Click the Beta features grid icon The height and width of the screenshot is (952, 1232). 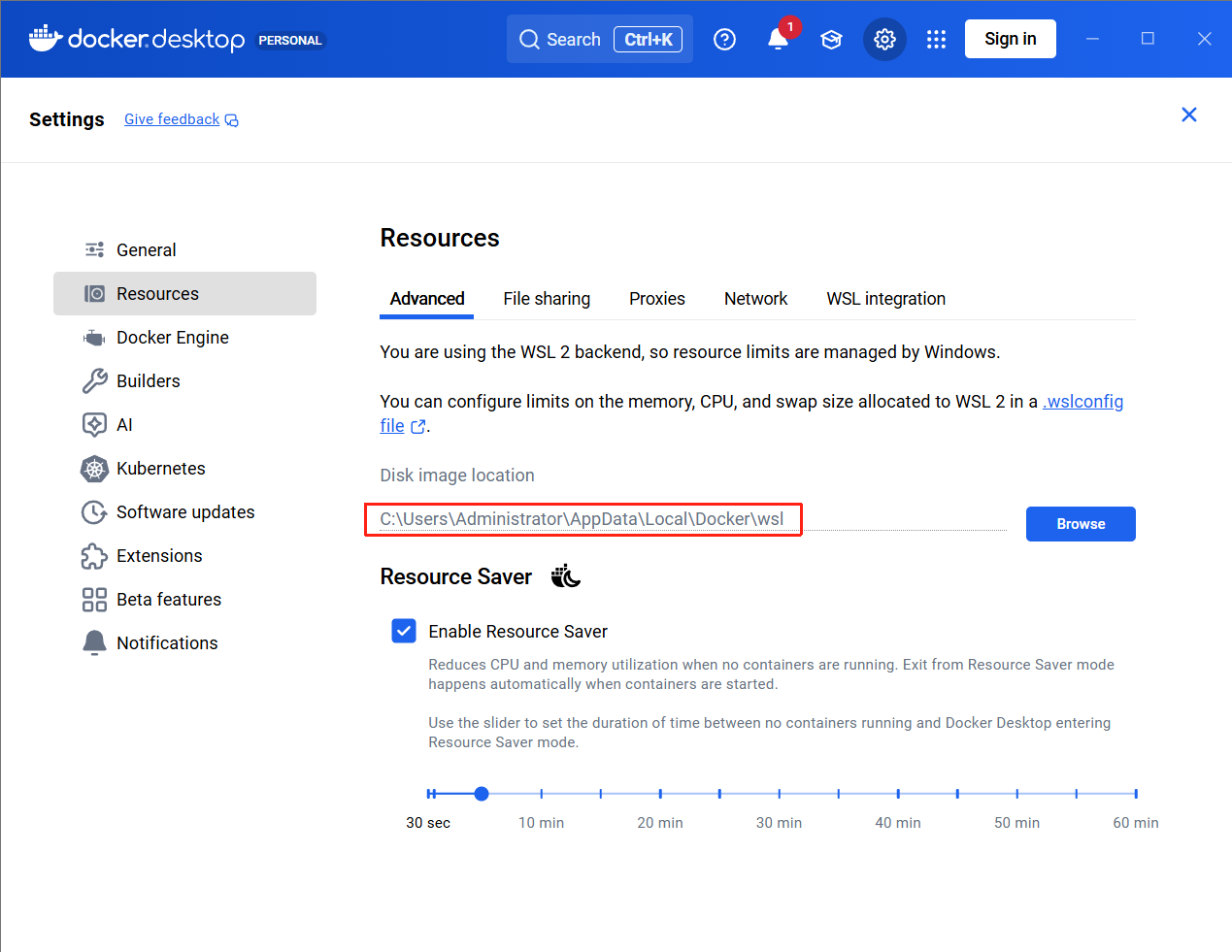(x=94, y=600)
